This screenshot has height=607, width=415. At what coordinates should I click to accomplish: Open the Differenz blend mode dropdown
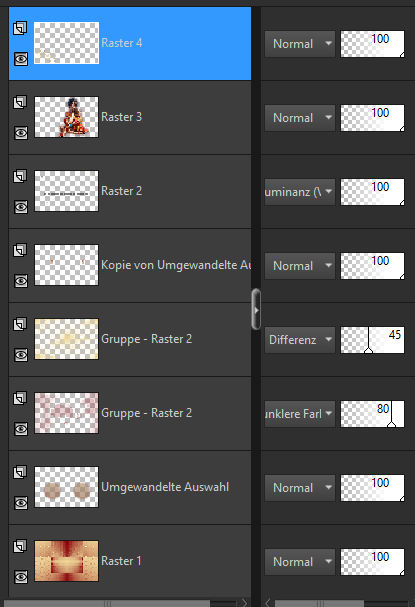click(300, 340)
